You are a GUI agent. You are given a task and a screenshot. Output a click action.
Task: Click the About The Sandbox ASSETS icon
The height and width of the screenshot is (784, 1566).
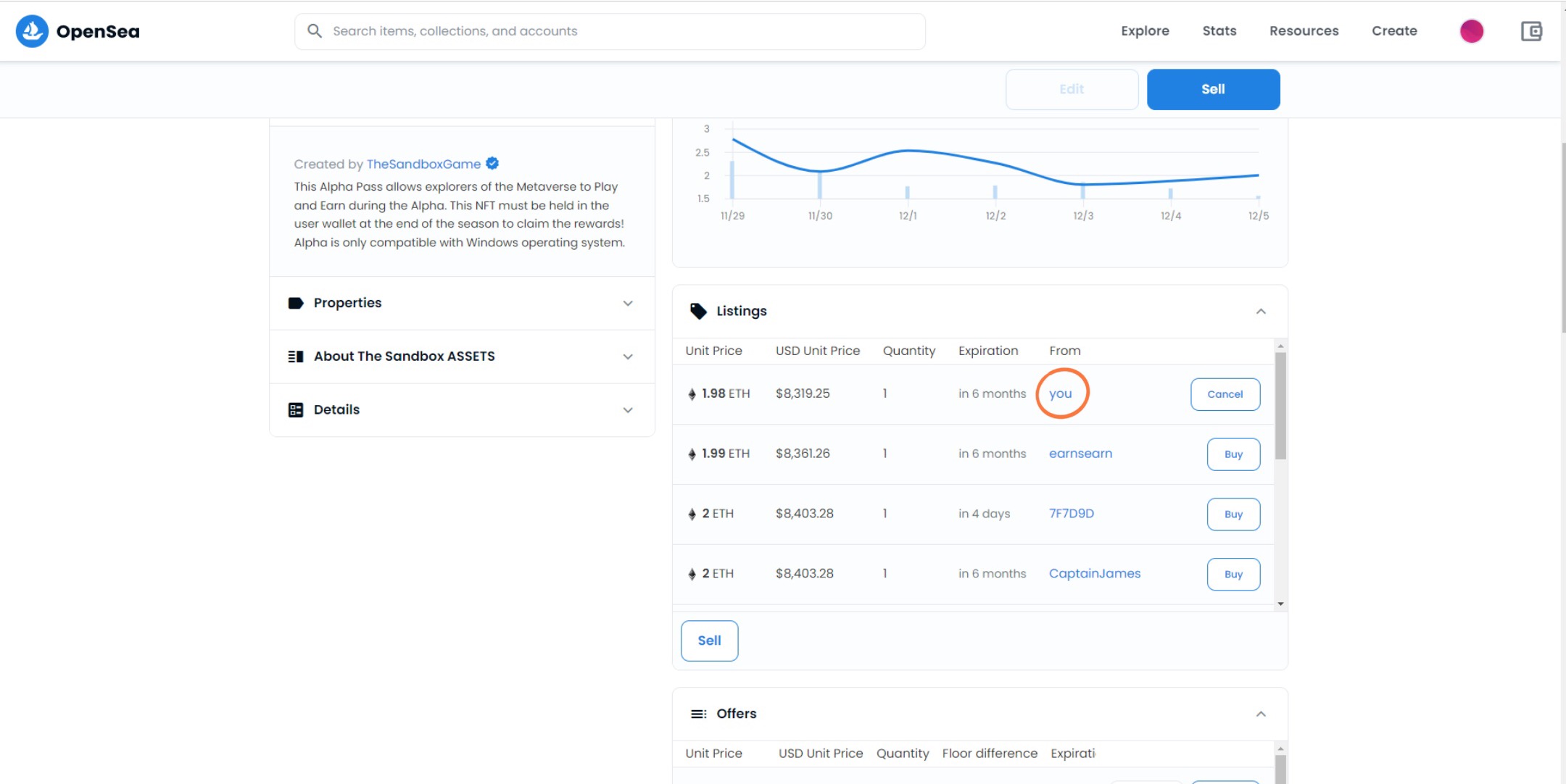(x=295, y=356)
